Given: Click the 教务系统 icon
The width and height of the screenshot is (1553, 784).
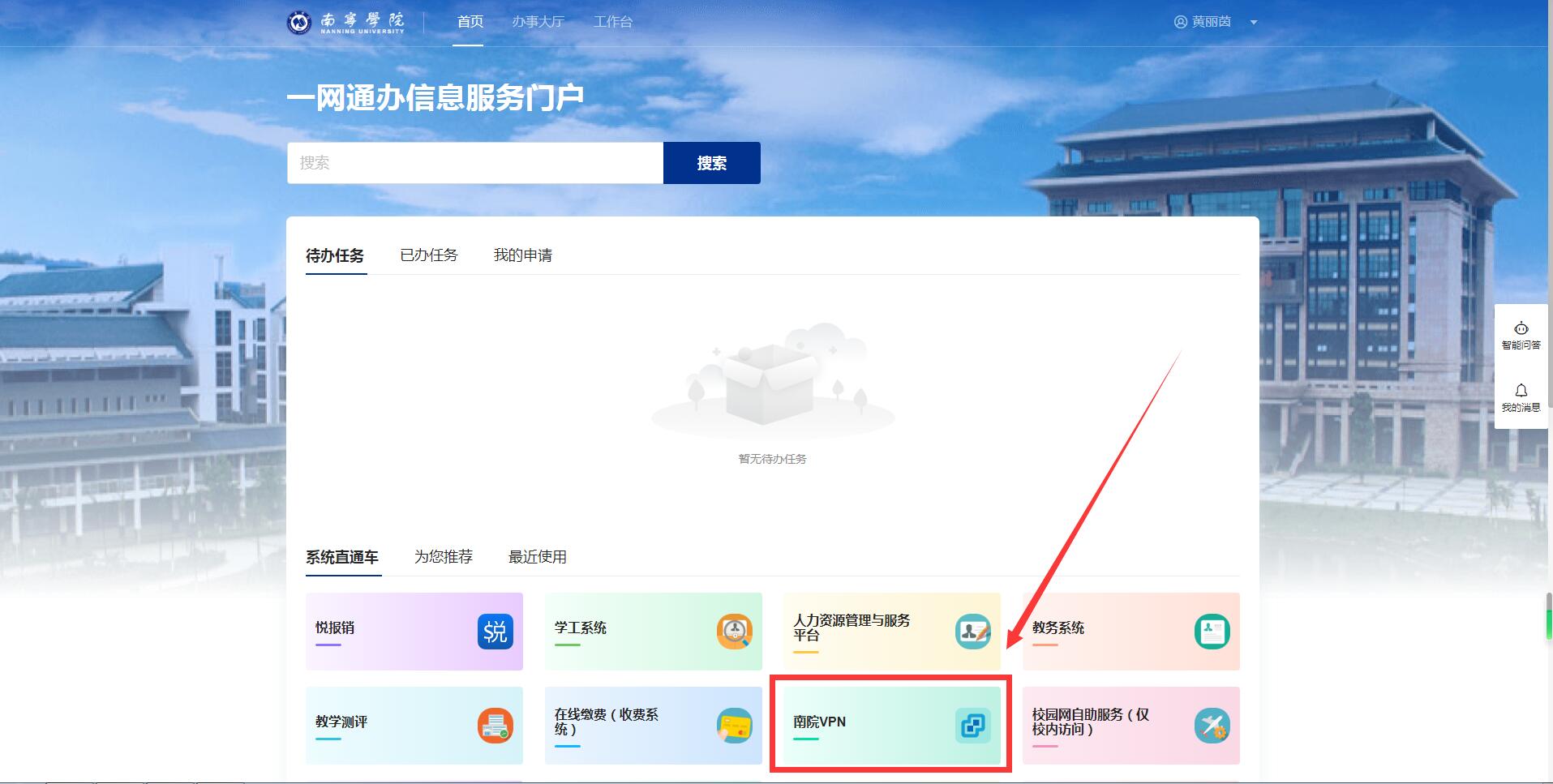Looking at the screenshot, I should click(x=1212, y=632).
